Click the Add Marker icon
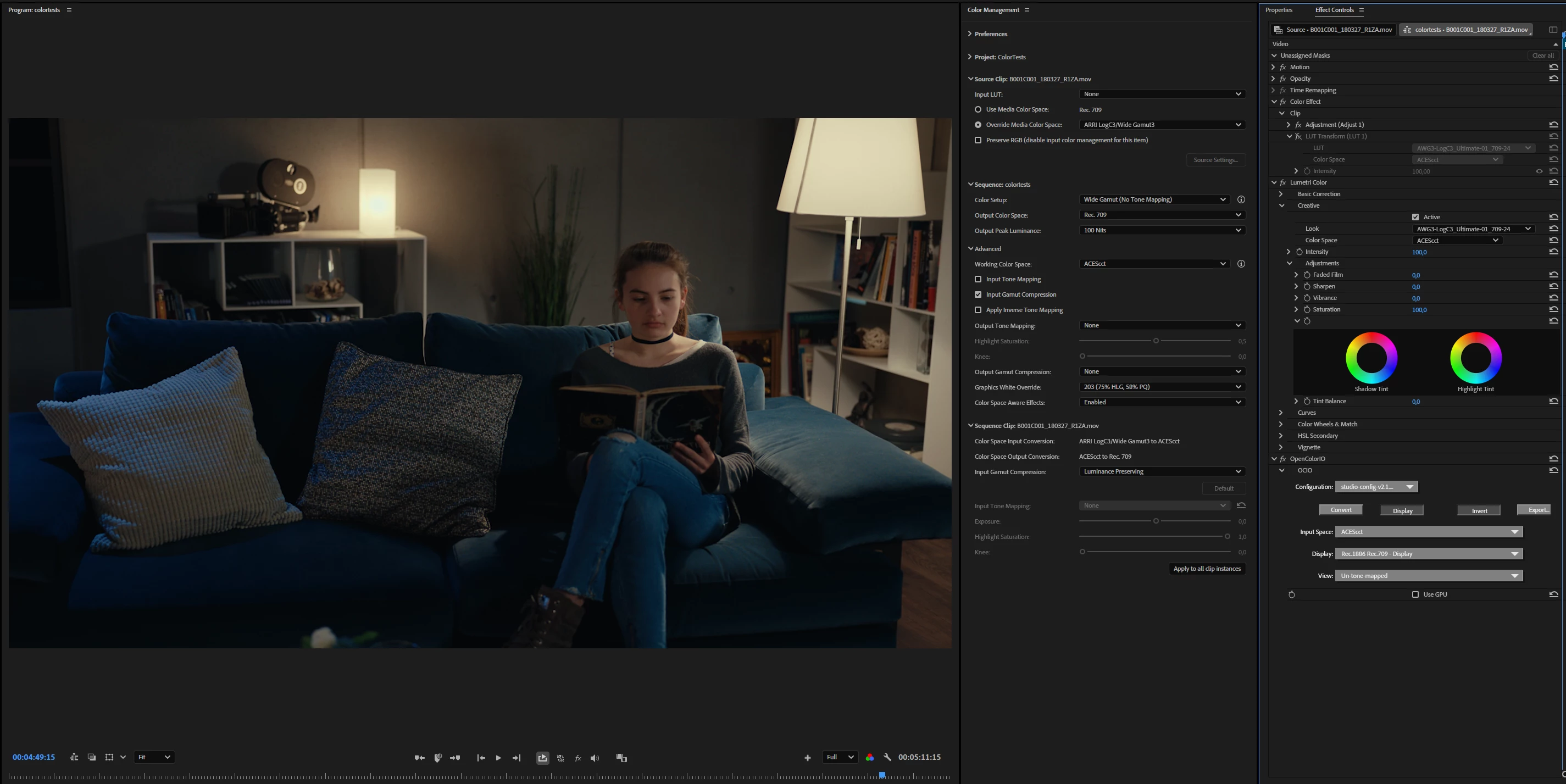The image size is (1566, 784). pos(437,758)
